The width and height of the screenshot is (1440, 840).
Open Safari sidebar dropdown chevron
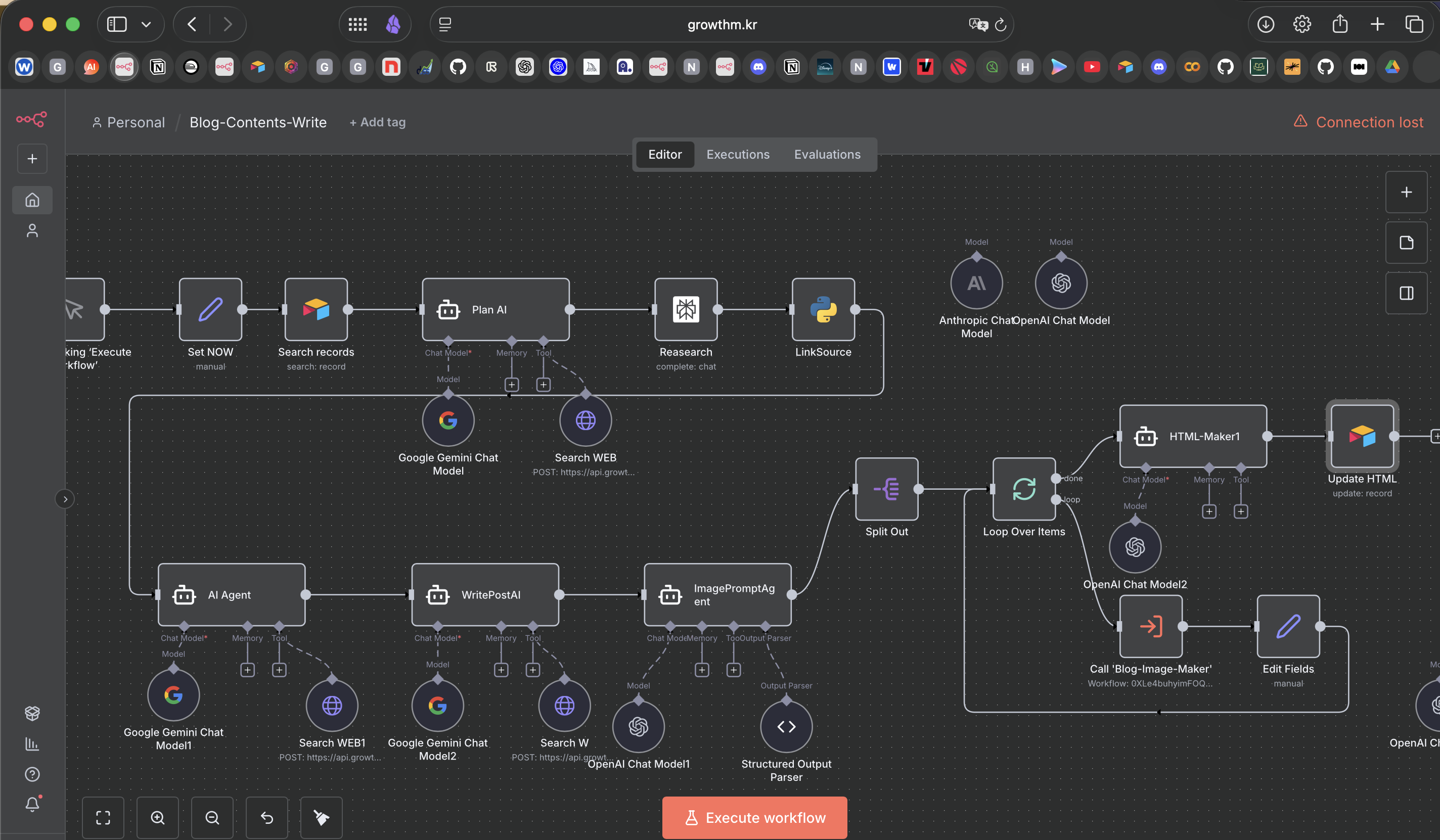146,25
